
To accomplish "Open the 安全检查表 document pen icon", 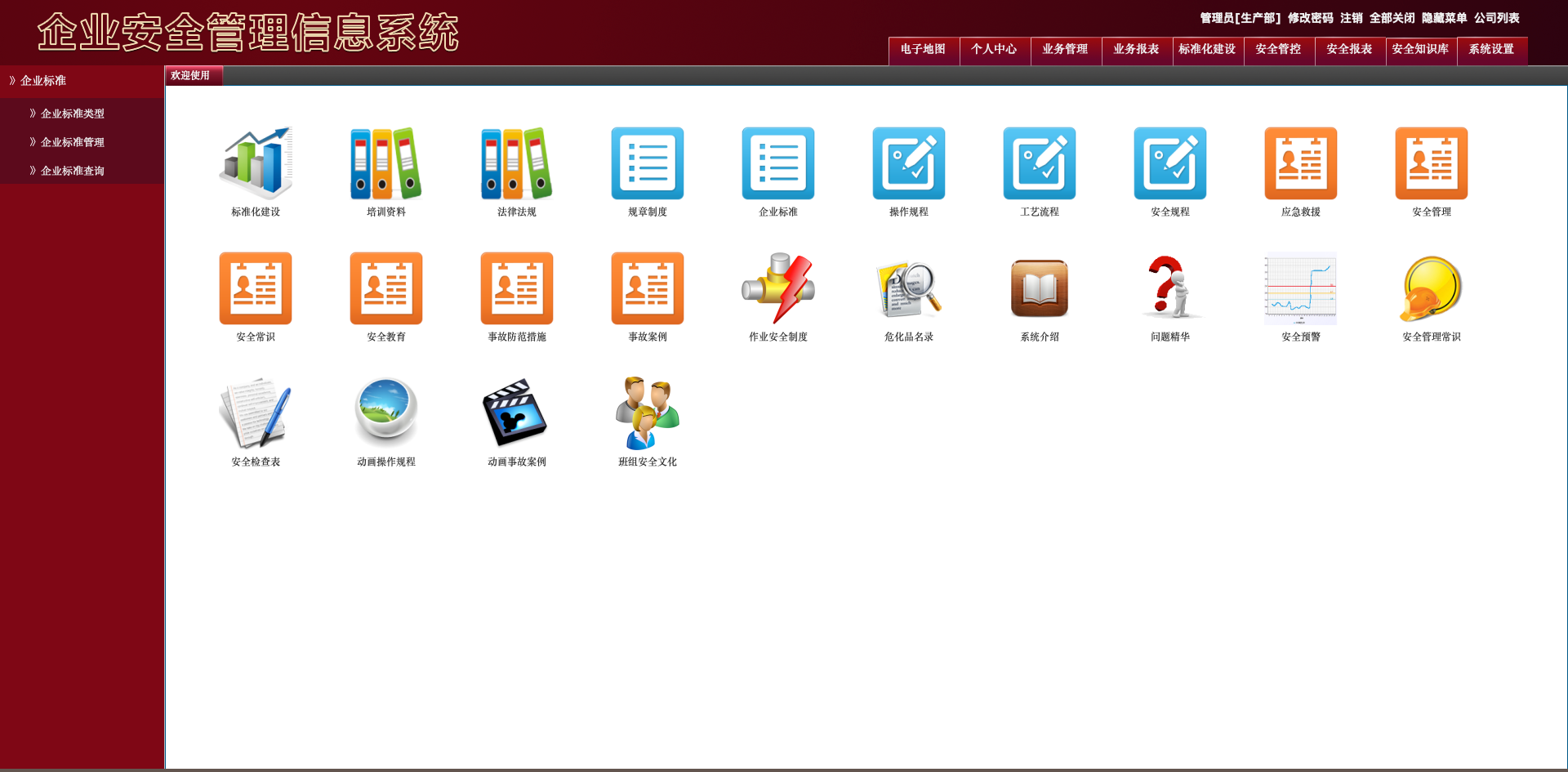I will click(256, 413).
